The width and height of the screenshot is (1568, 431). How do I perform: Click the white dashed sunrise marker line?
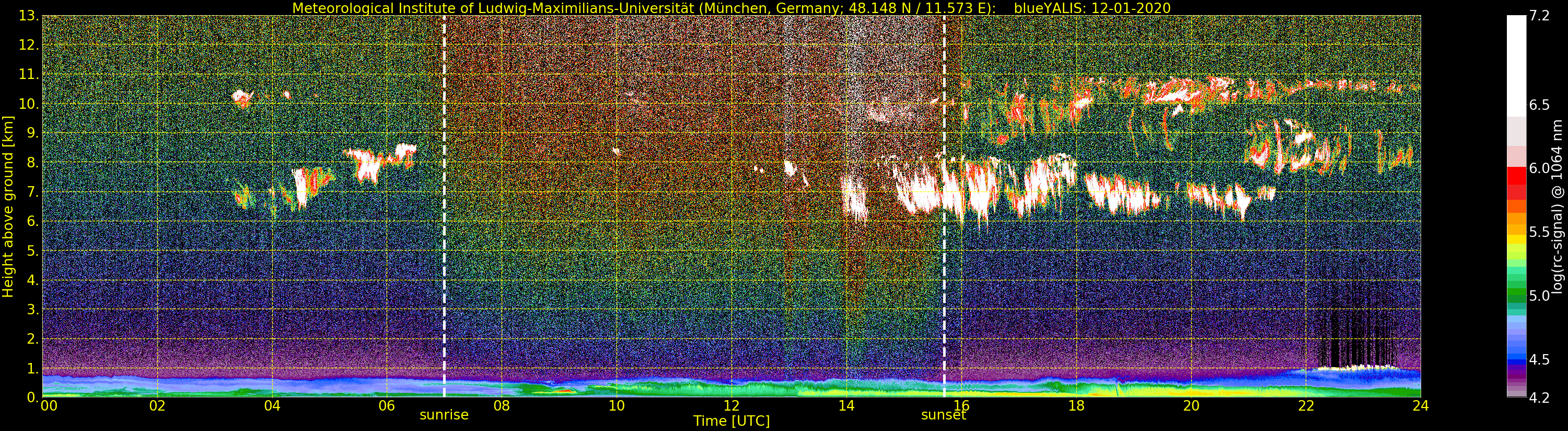point(444,206)
